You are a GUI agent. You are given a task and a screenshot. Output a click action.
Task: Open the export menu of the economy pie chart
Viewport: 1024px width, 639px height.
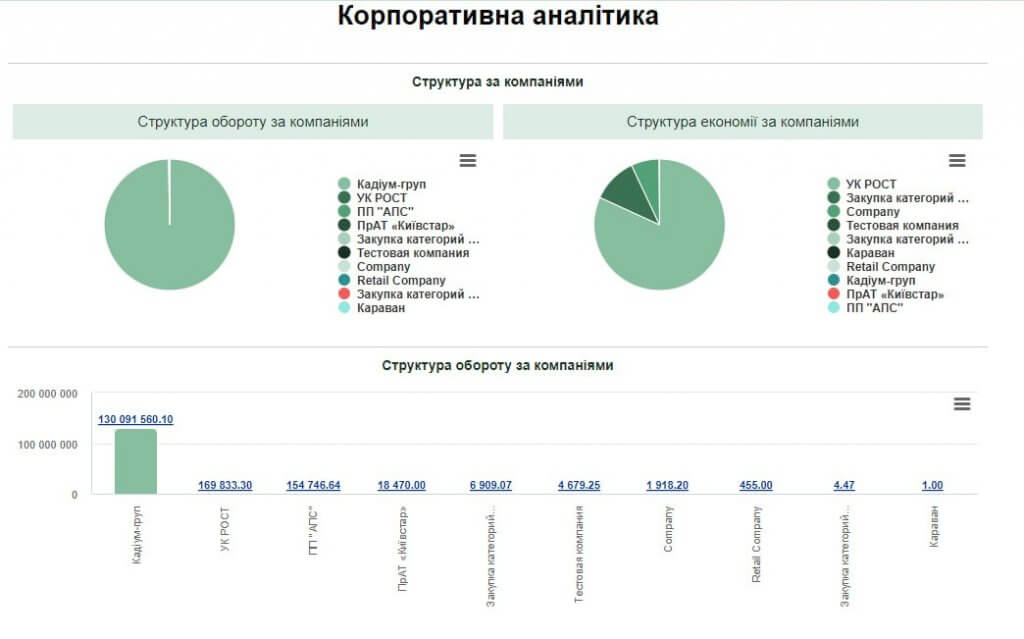pos(958,158)
